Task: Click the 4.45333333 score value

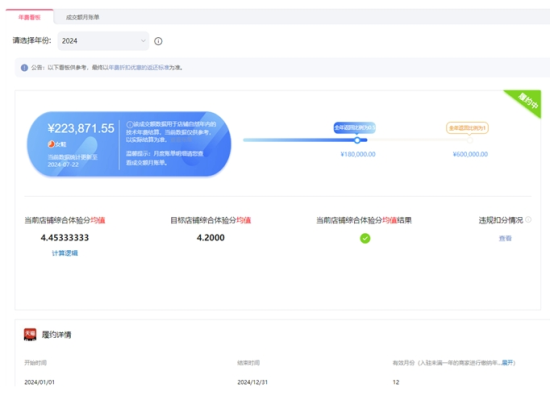Action: pyautogui.click(x=65, y=237)
